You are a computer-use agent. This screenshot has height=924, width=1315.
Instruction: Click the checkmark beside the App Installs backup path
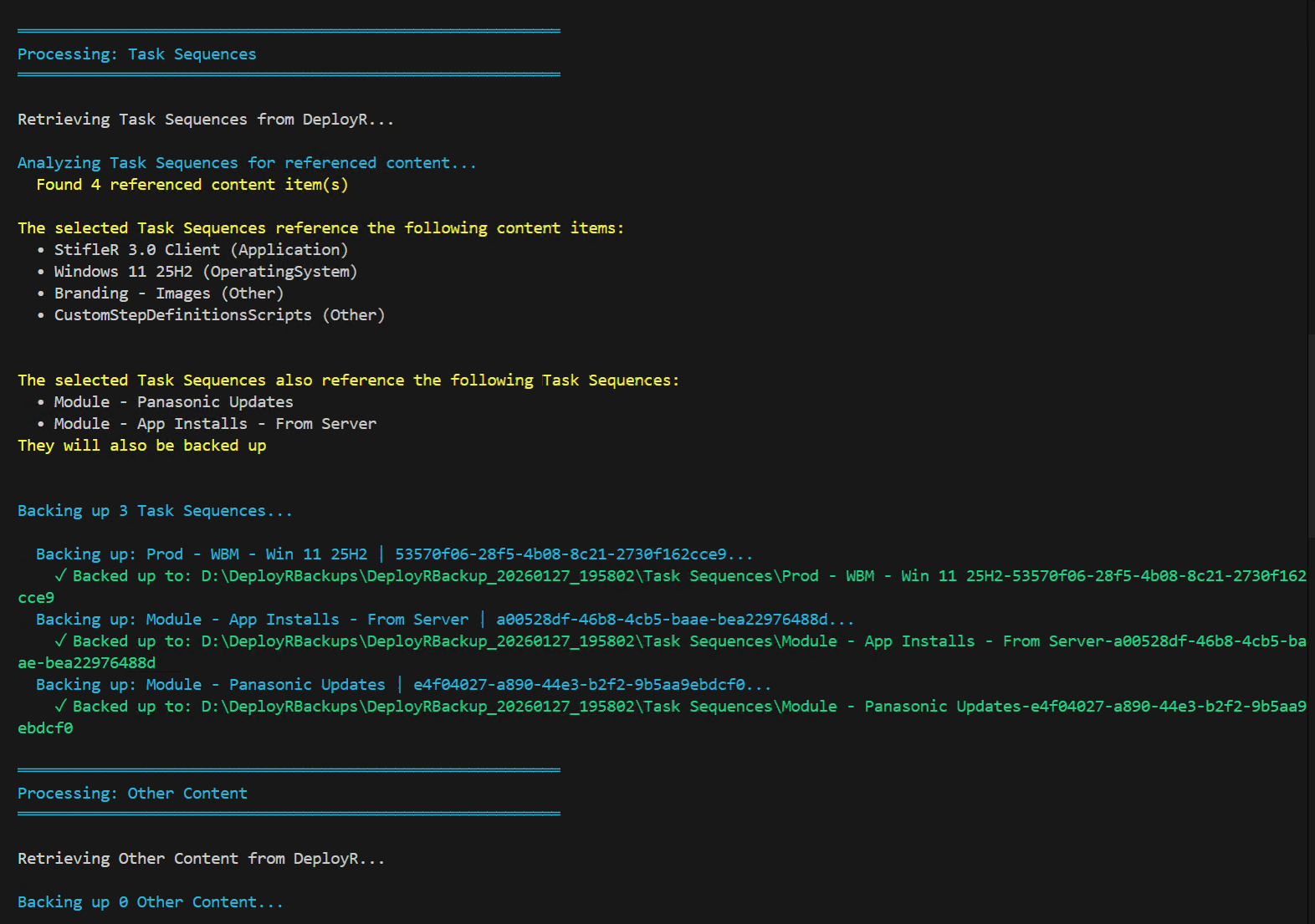click(60, 641)
